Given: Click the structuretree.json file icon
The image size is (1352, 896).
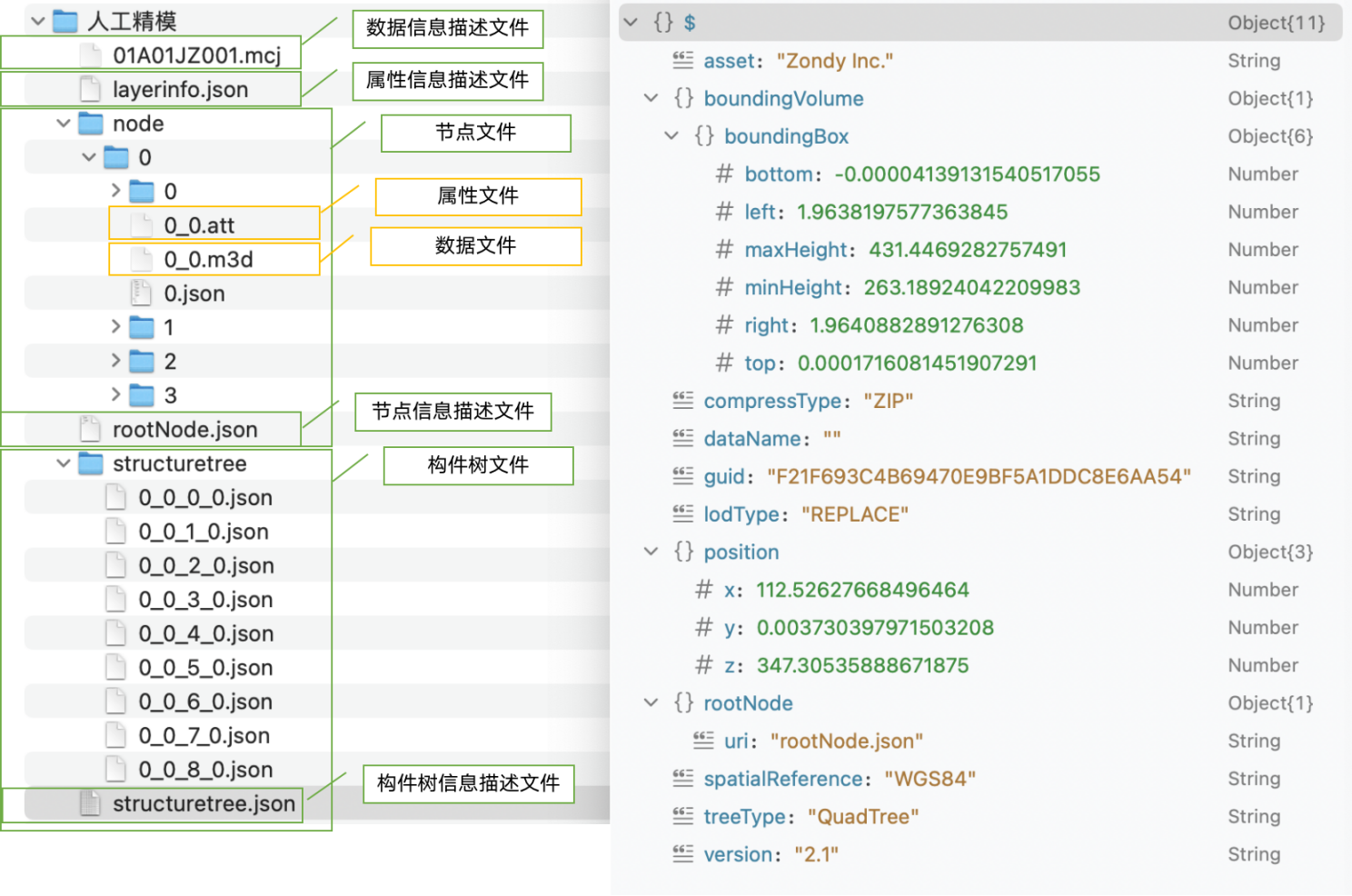Looking at the screenshot, I should pyautogui.click(x=90, y=803).
